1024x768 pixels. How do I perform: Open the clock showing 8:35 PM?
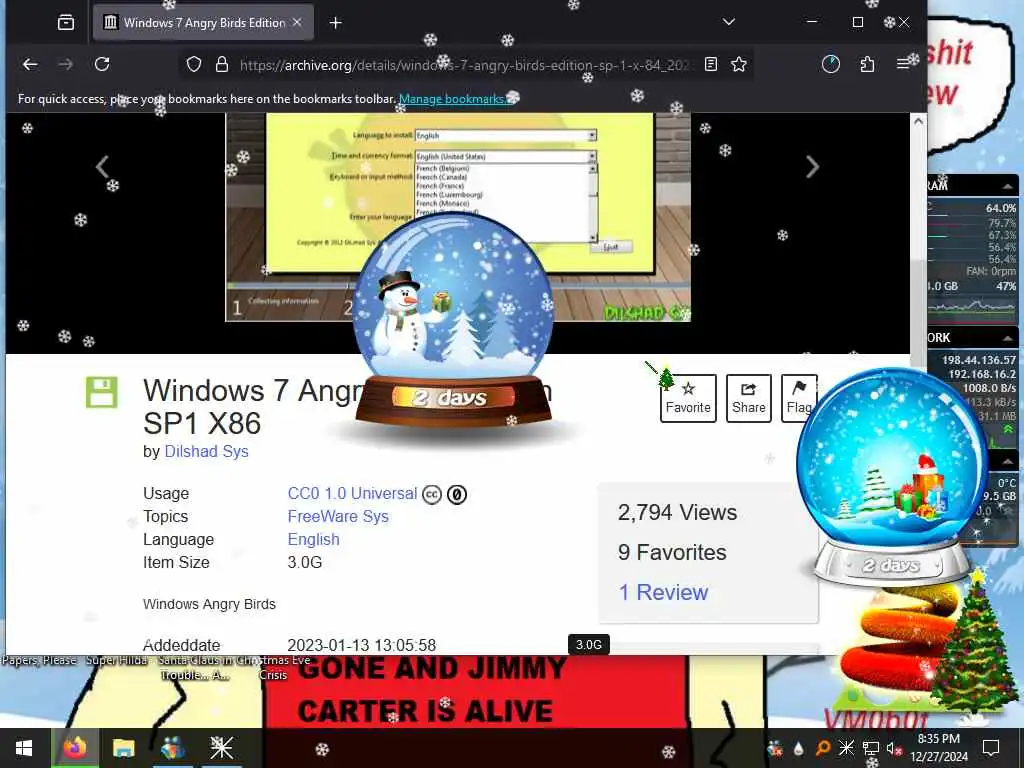point(939,748)
